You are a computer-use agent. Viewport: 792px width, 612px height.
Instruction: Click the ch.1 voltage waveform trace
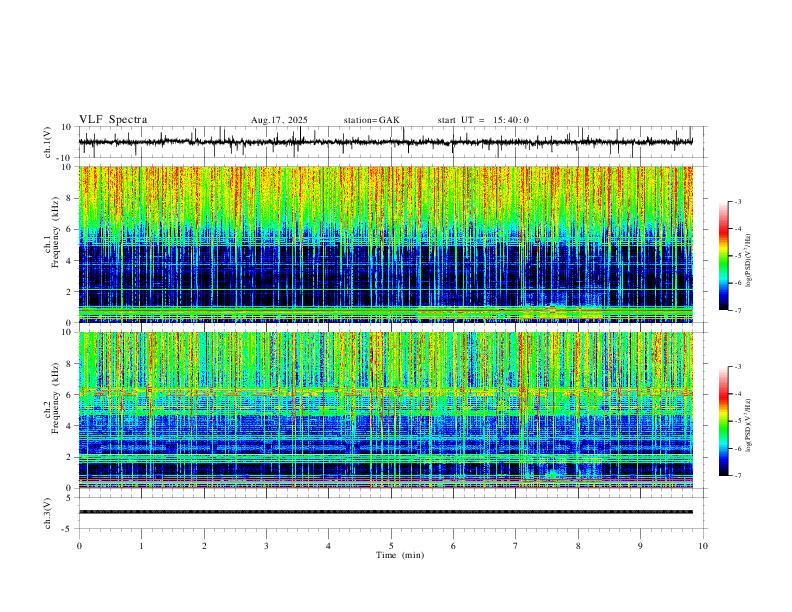pos(386,142)
